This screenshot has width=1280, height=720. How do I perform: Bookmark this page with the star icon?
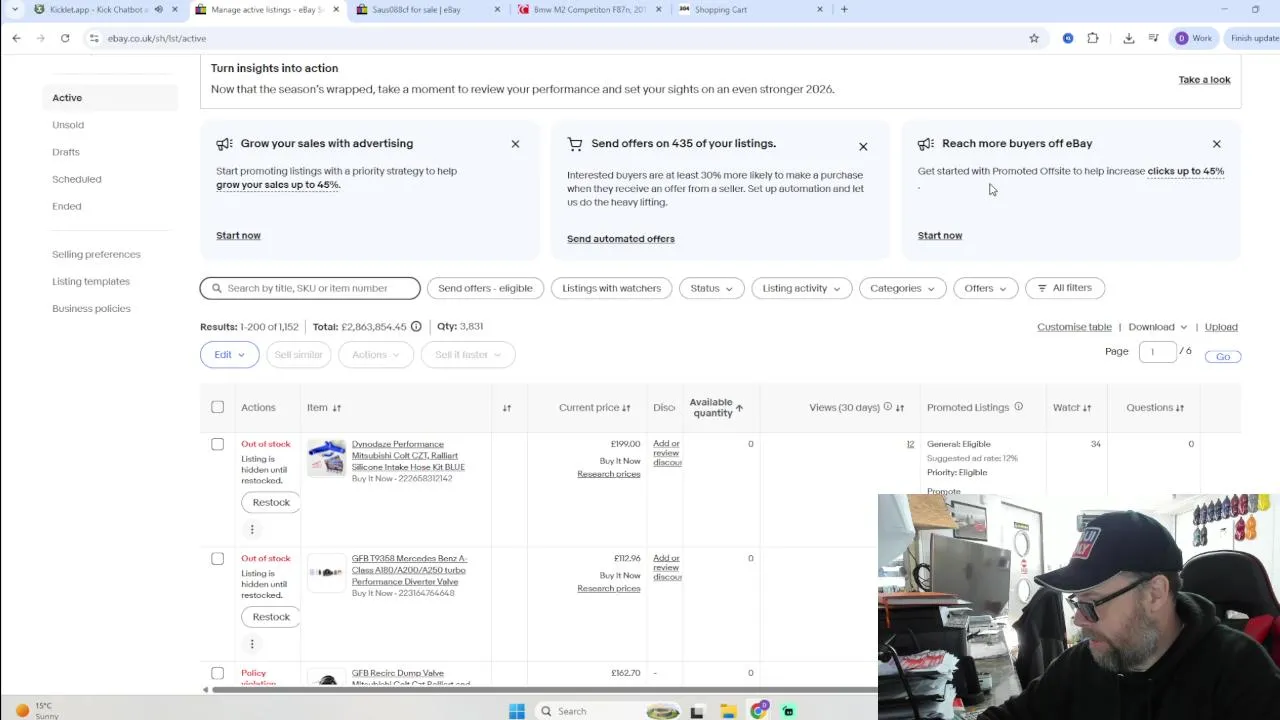click(1034, 38)
